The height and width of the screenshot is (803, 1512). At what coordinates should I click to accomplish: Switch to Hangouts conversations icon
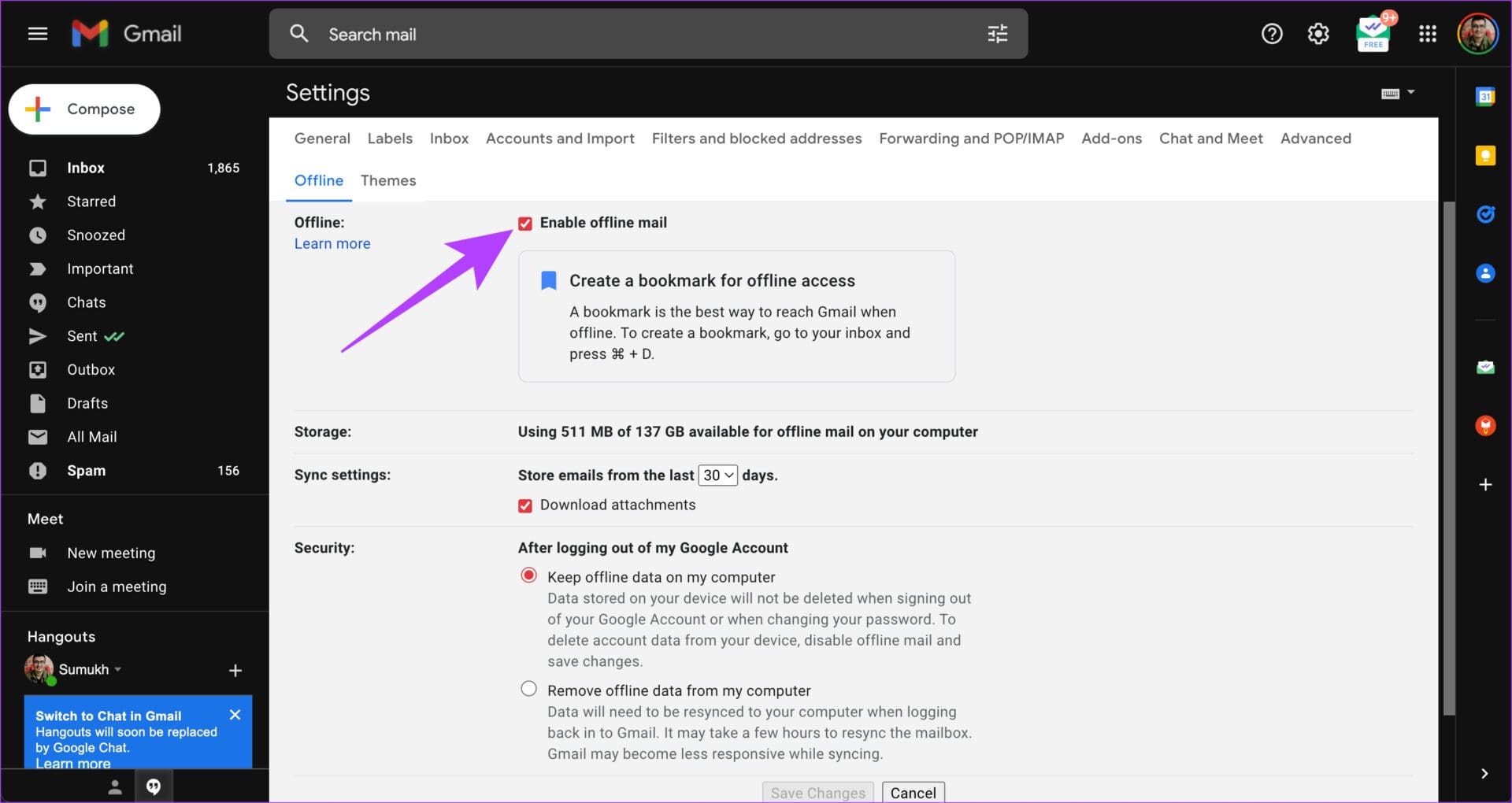pyautogui.click(x=154, y=786)
